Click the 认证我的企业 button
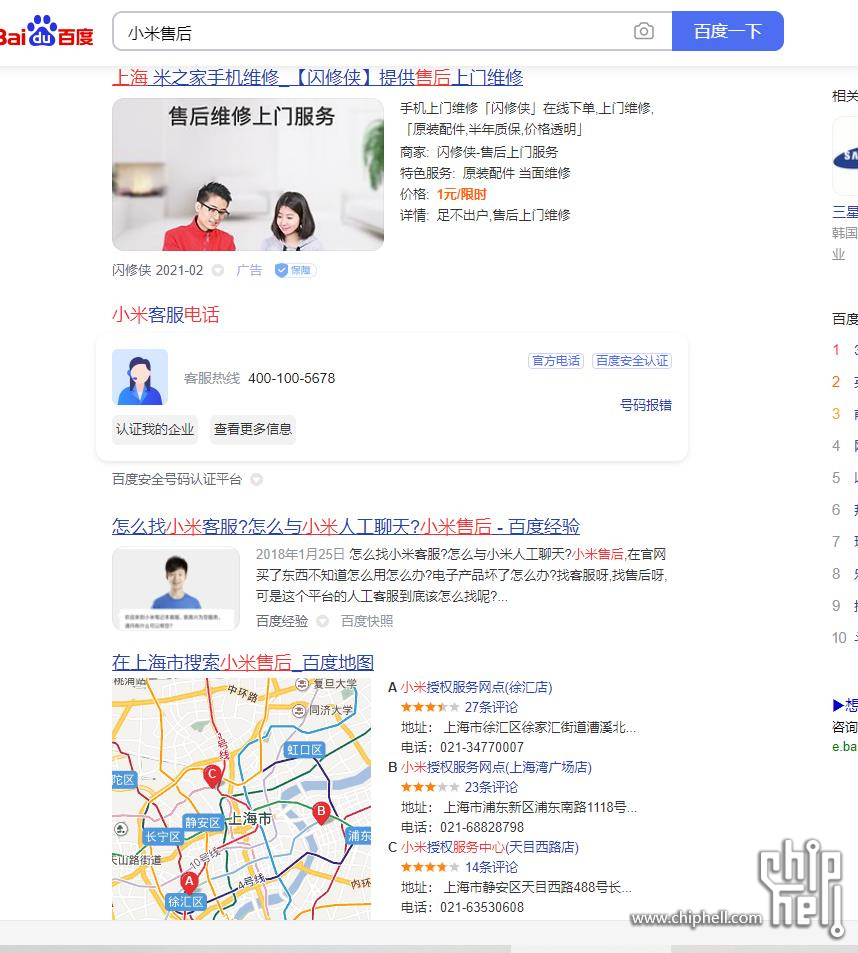The image size is (858, 953). pyautogui.click(x=155, y=429)
